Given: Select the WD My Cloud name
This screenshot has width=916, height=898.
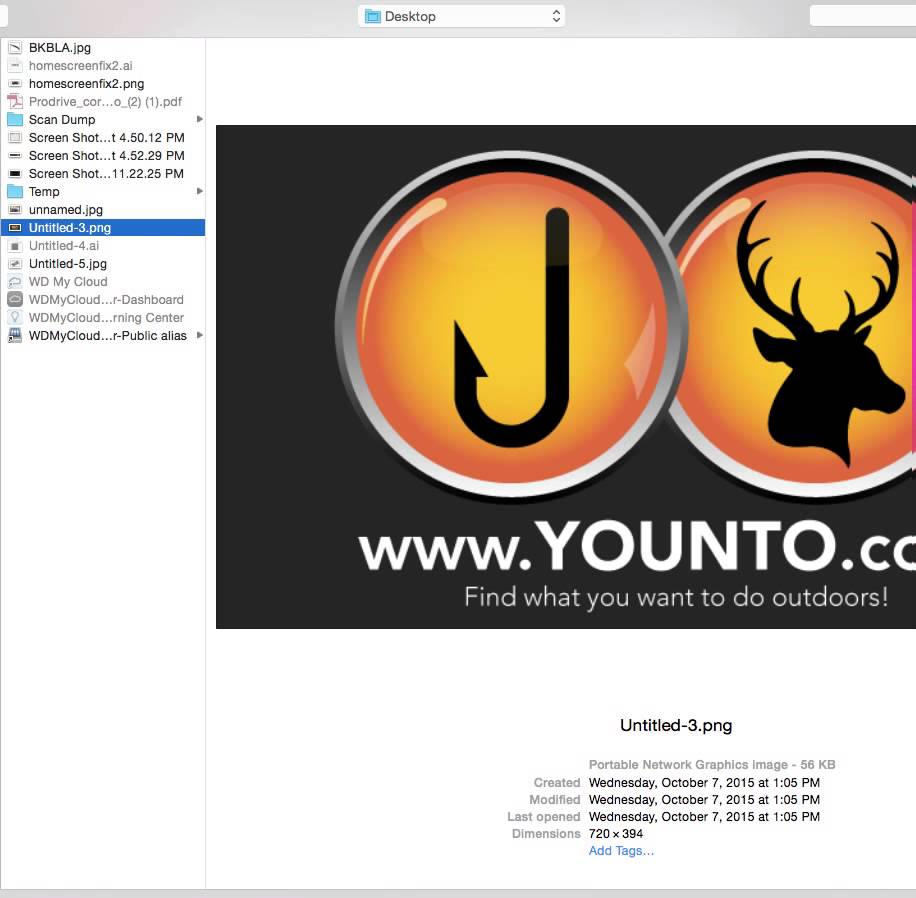Looking at the screenshot, I should point(68,282).
